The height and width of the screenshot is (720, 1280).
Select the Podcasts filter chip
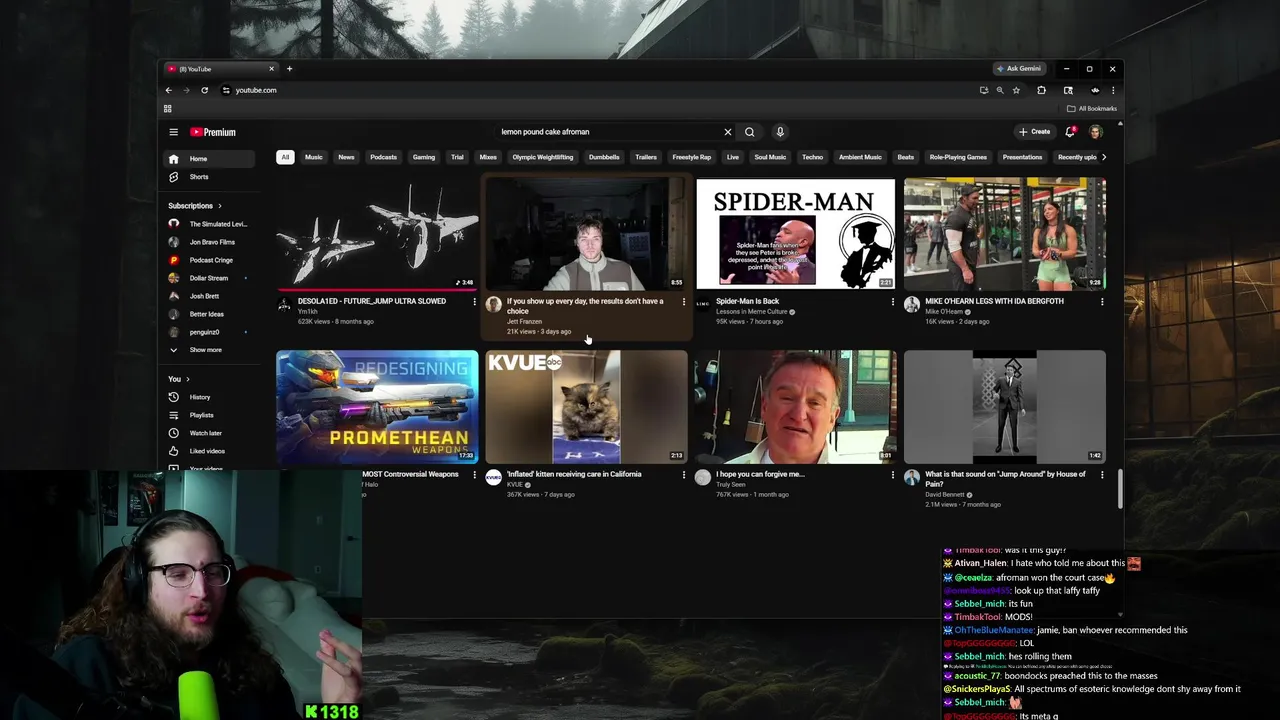pyautogui.click(x=383, y=157)
